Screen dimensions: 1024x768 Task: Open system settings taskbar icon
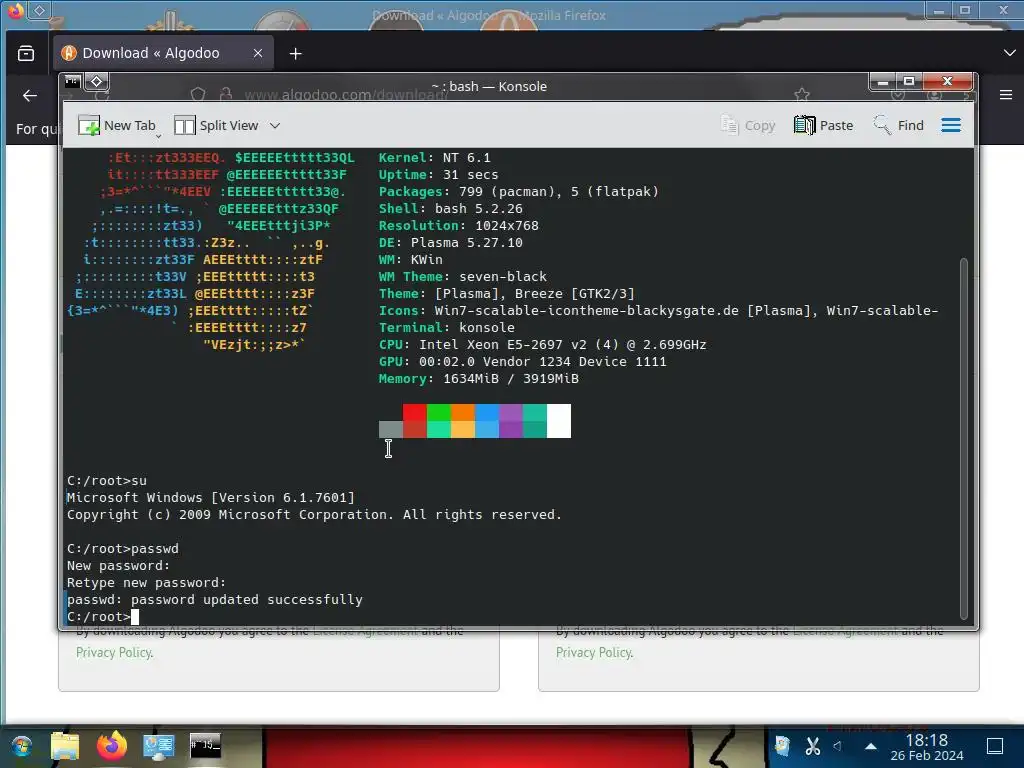tap(158, 746)
